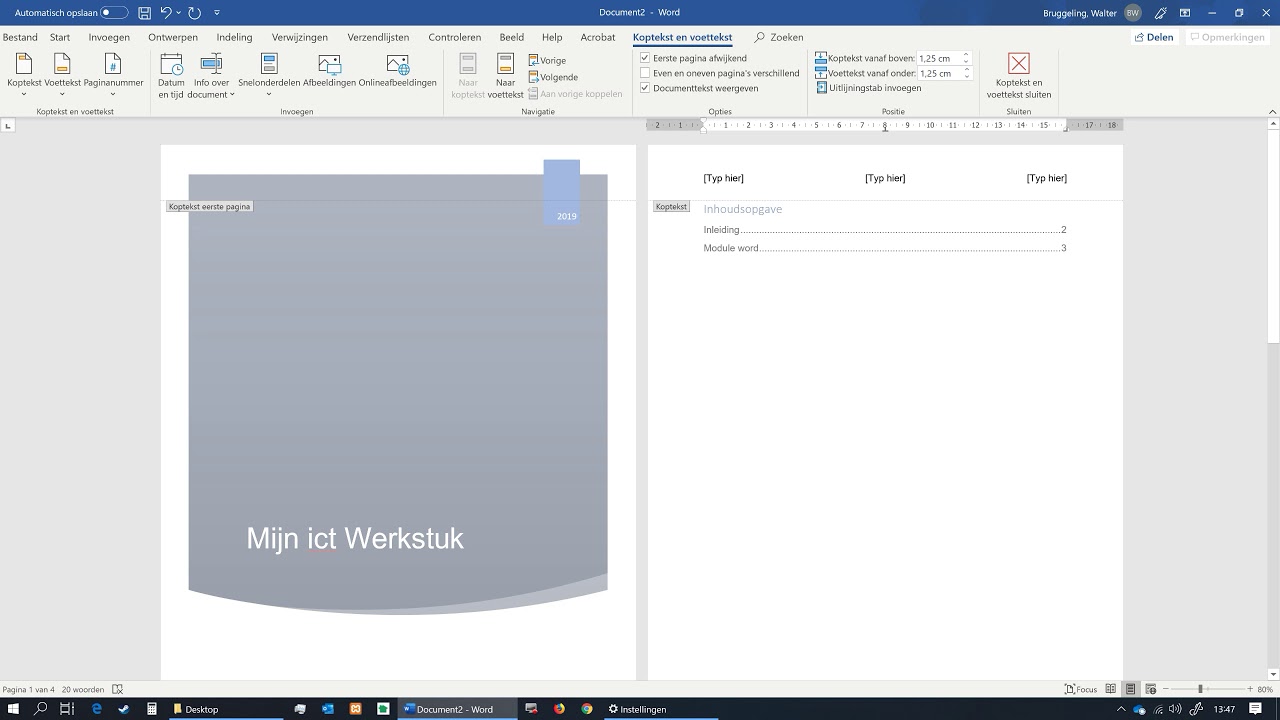Viewport: 1280px width, 720px height.
Task: Uncheck Documenttekst weergeven
Action: [x=645, y=88]
